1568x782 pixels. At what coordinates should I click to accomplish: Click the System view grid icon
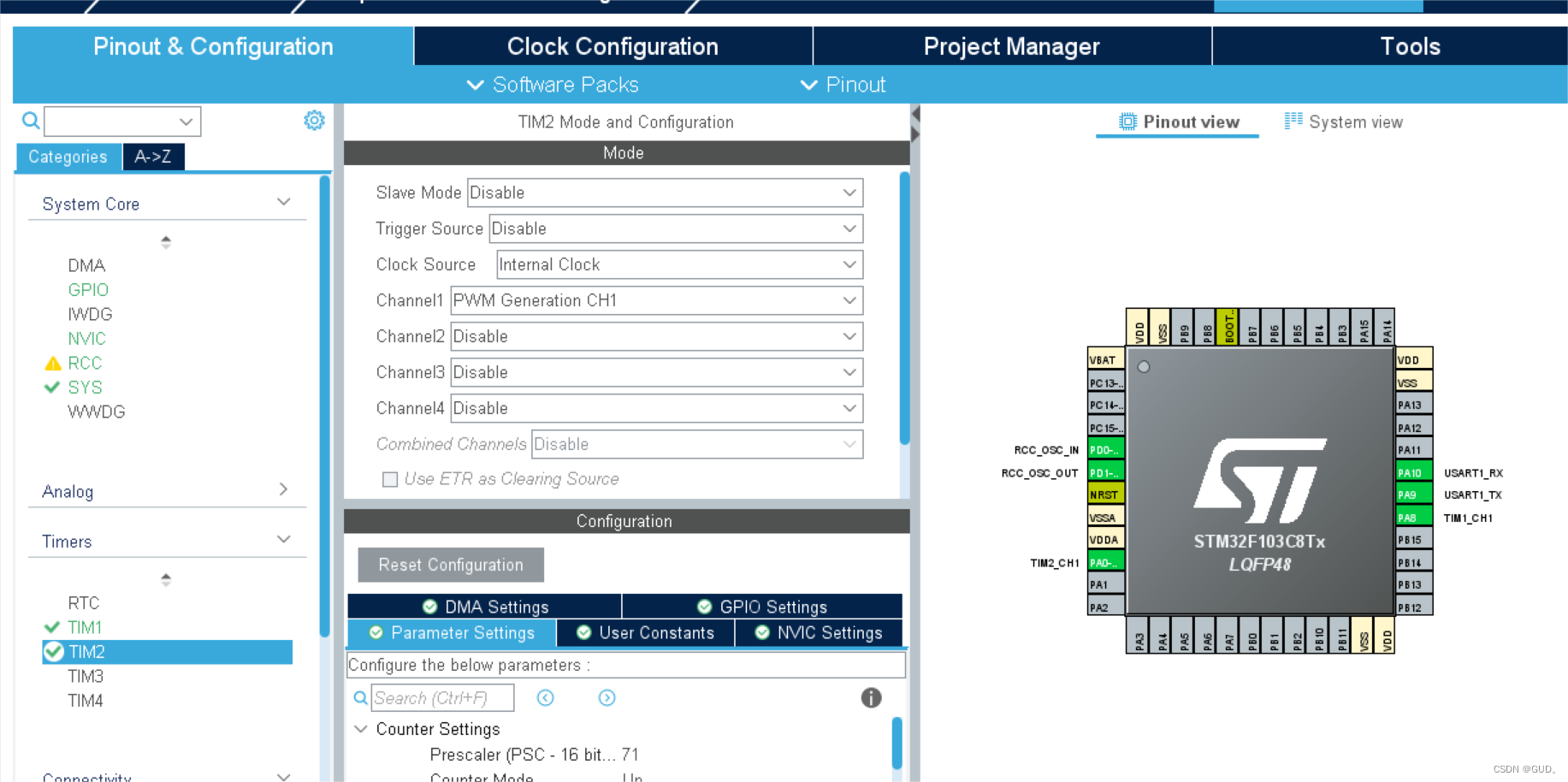coord(1293,121)
